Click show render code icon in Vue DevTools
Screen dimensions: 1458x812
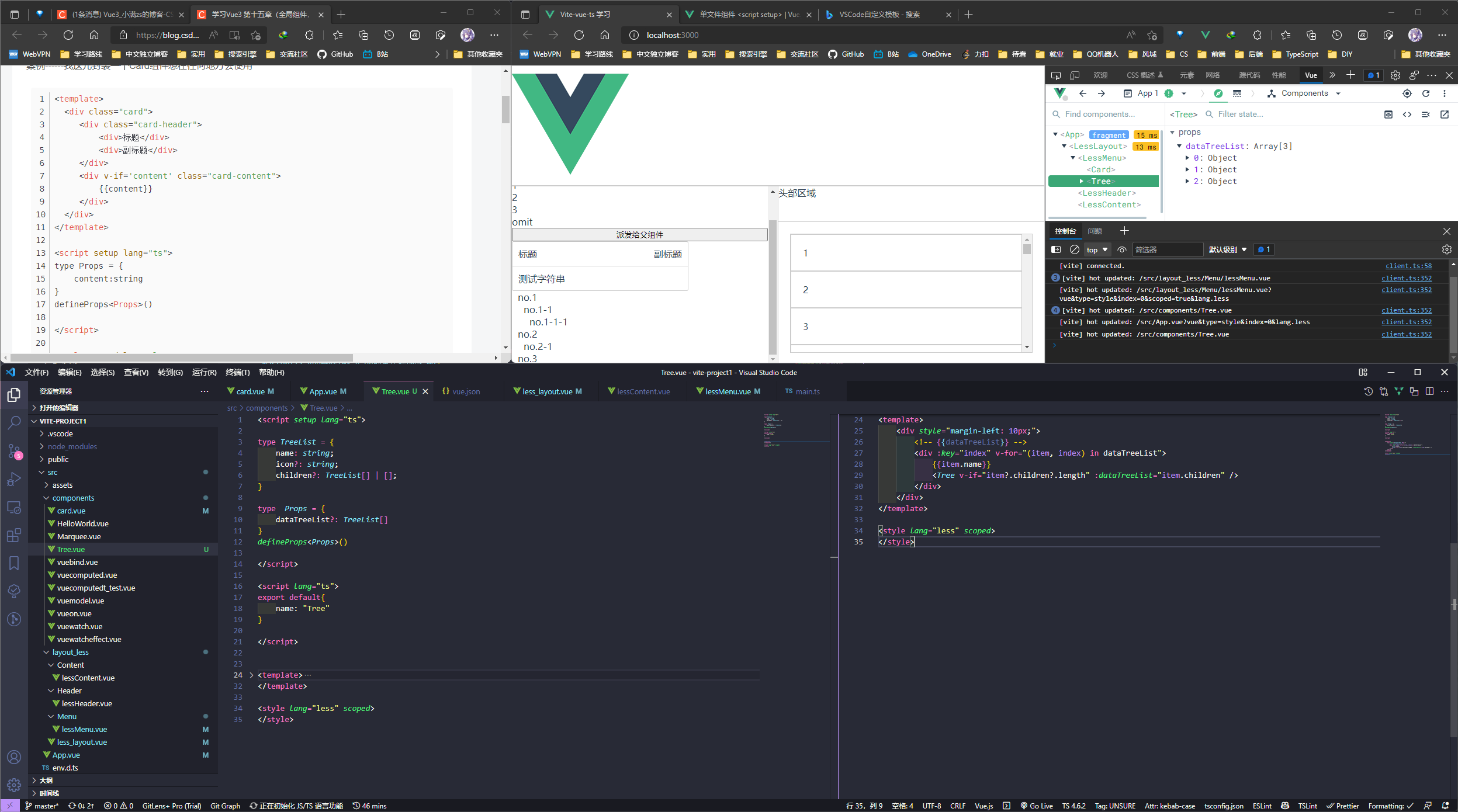point(1407,114)
